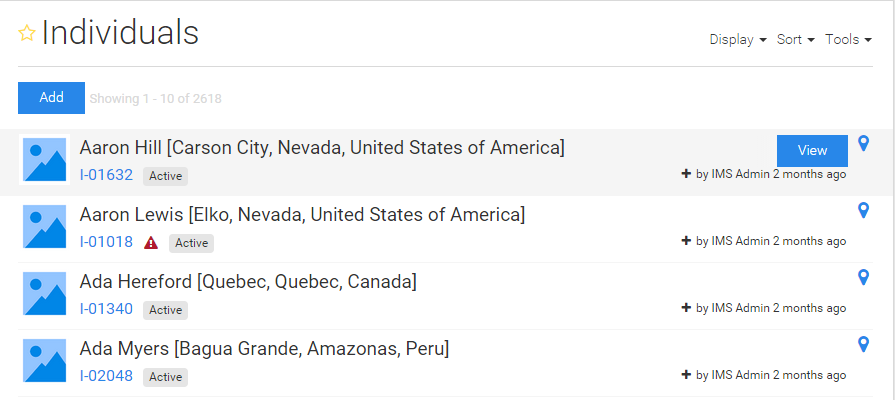Select the Ada Myers record title
Image resolution: width=895 pixels, height=400 pixels.
pyautogui.click(x=264, y=349)
